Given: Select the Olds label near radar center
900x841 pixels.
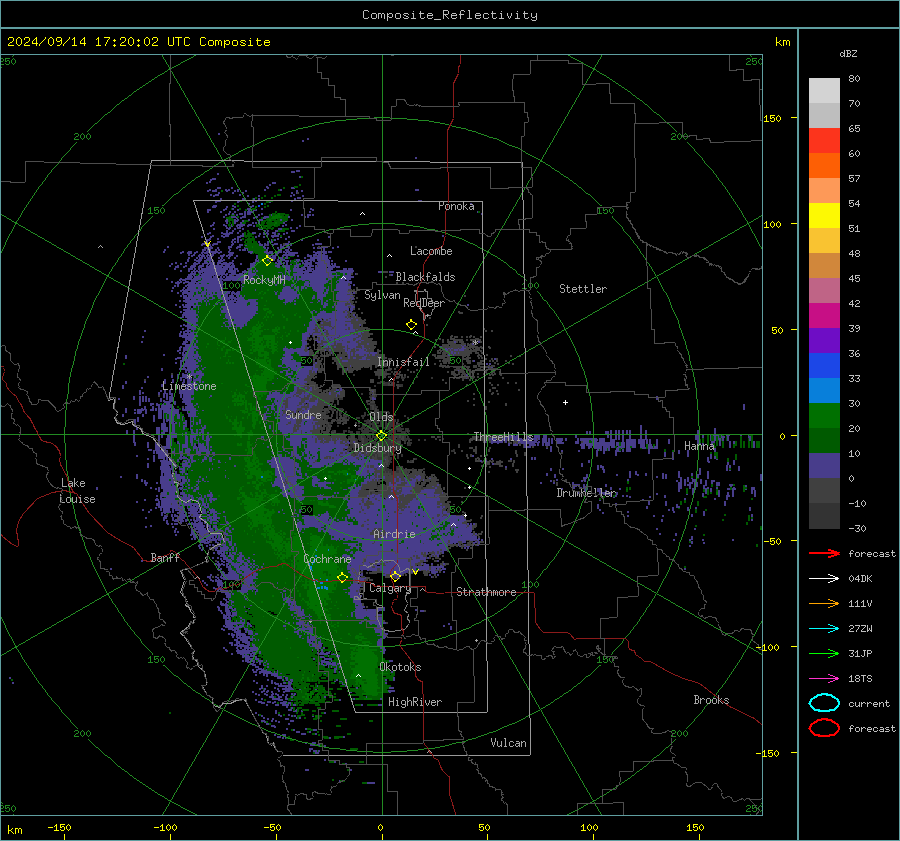Looking at the screenshot, I should (381, 417).
